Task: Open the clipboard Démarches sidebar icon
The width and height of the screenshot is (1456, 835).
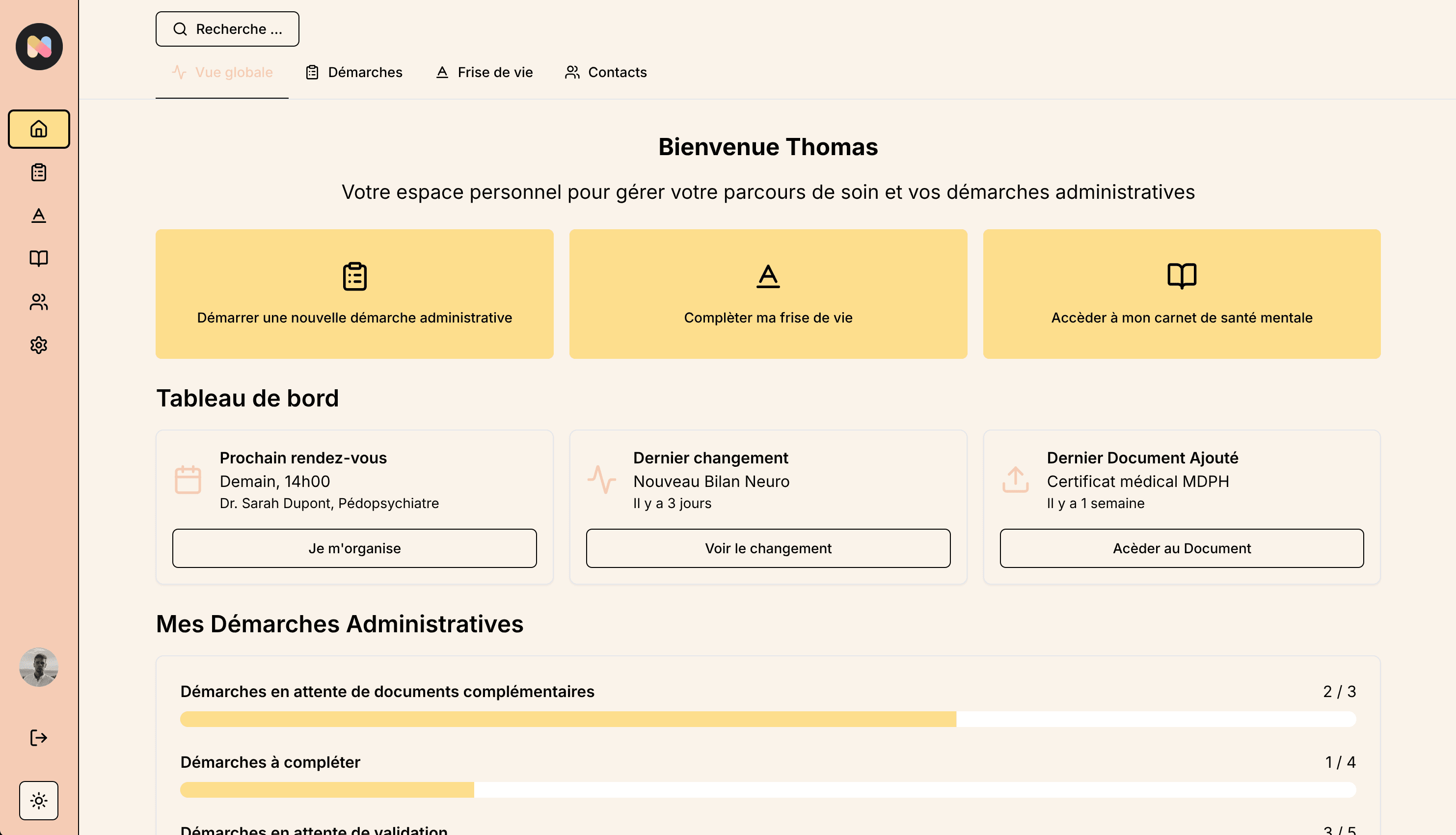Action: click(x=39, y=172)
